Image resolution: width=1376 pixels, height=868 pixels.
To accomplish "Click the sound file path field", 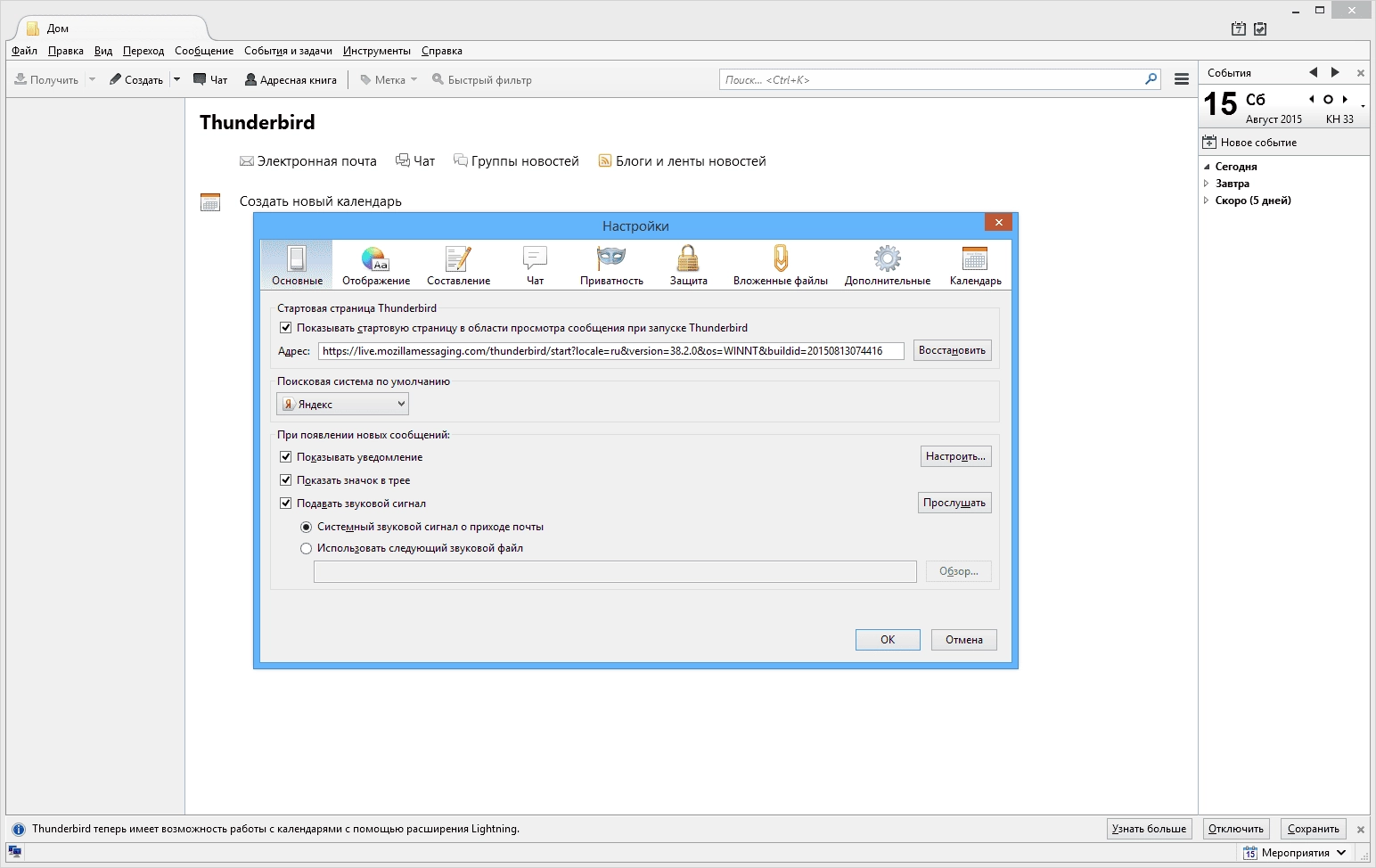I will (x=615, y=571).
